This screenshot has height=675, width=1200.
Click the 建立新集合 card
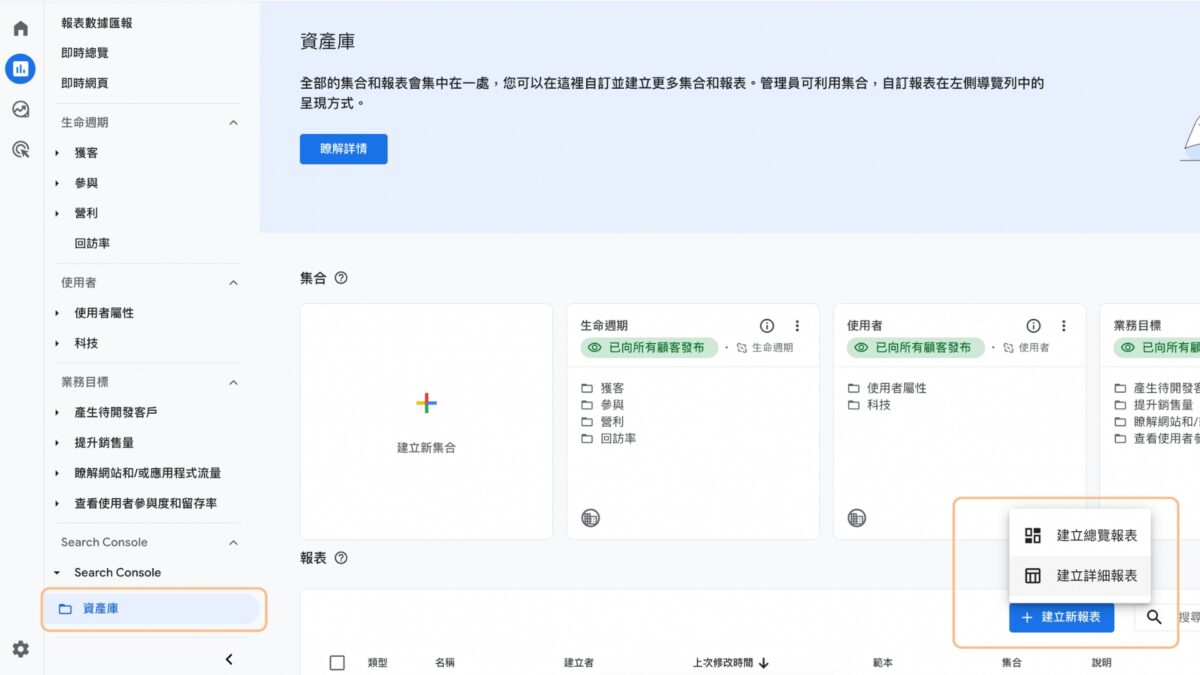coord(426,421)
